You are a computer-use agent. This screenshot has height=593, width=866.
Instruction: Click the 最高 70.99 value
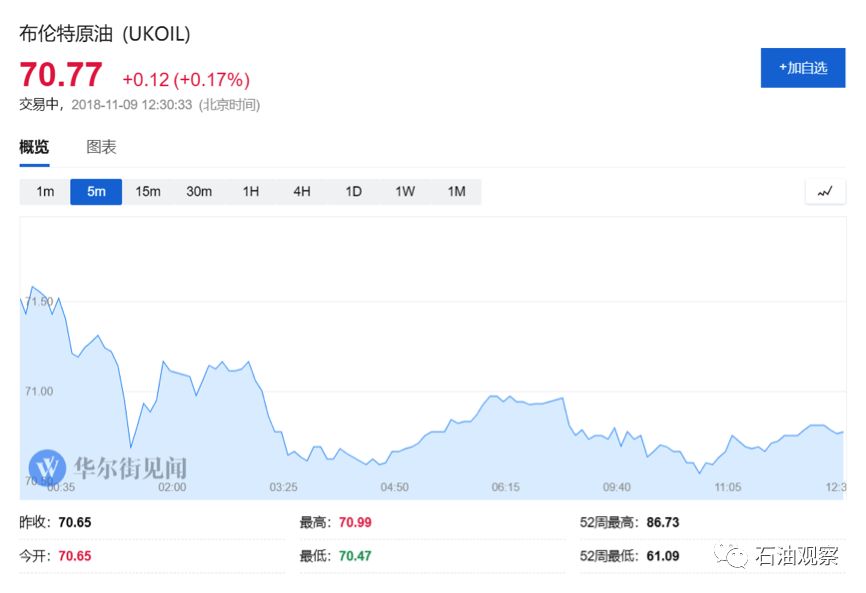tap(355, 522)
